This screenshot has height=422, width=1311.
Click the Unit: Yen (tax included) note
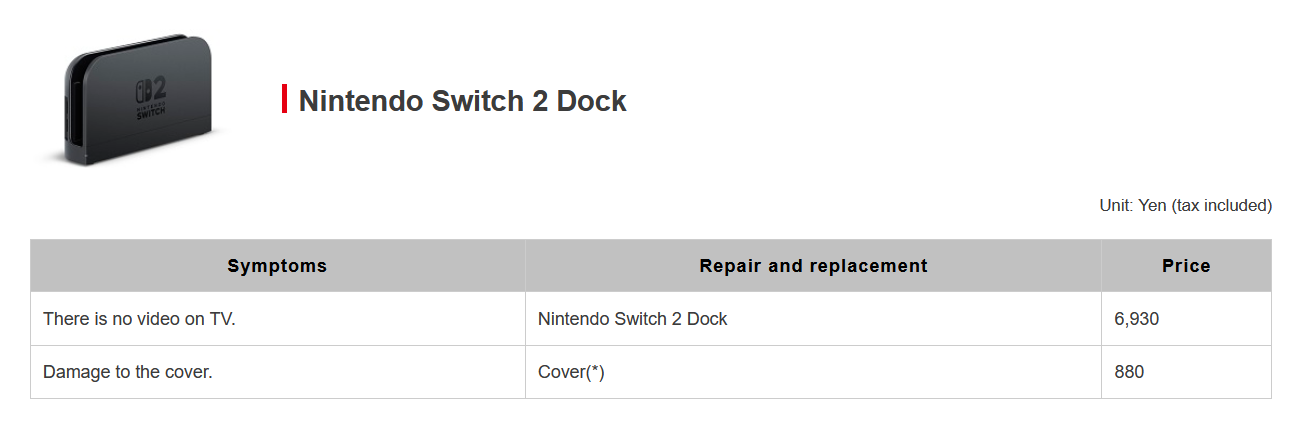click(1185, 205)
